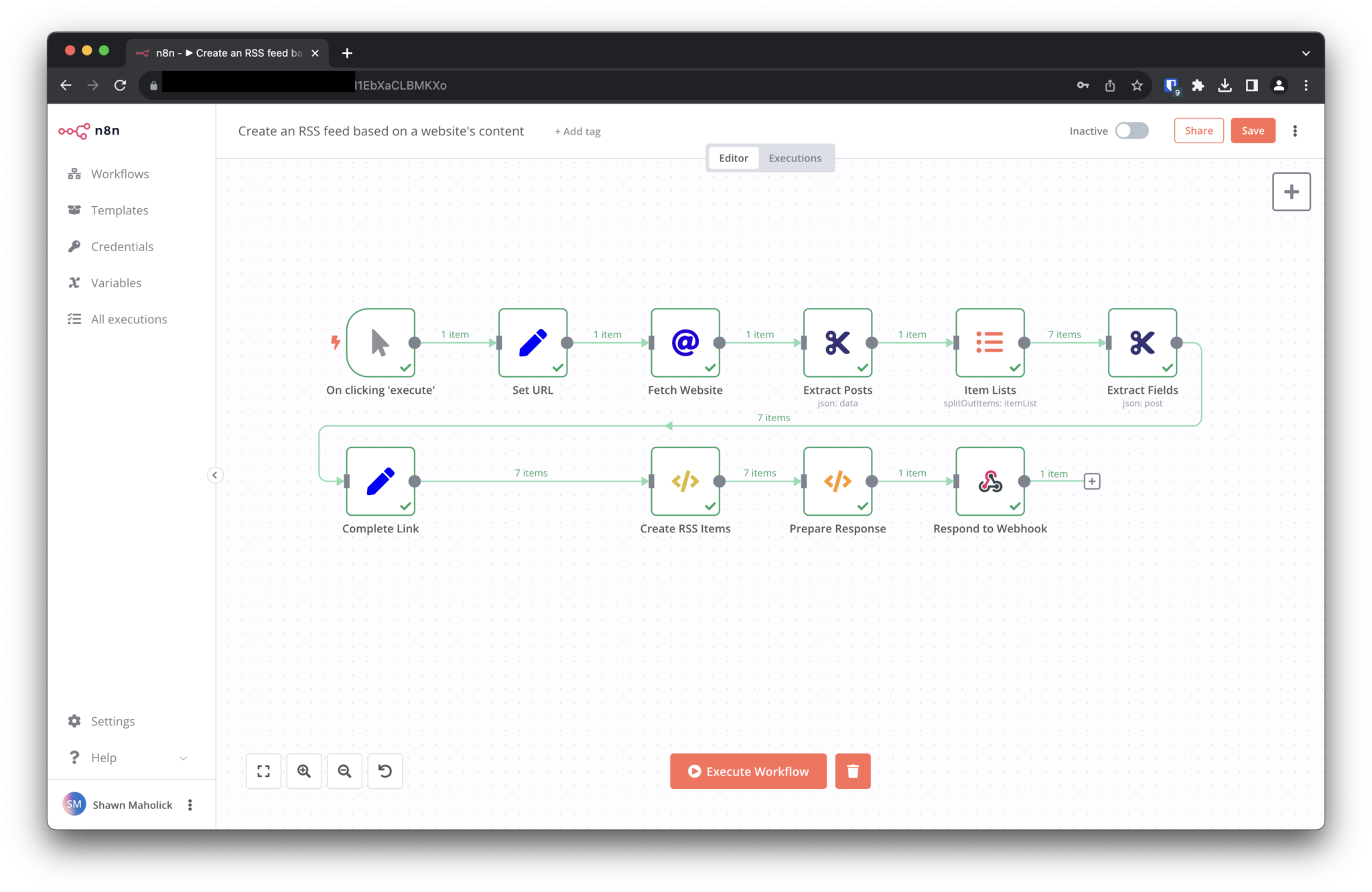Click the Share button
Screen dimensions: 1372x892
click(x=1198, y=131)
